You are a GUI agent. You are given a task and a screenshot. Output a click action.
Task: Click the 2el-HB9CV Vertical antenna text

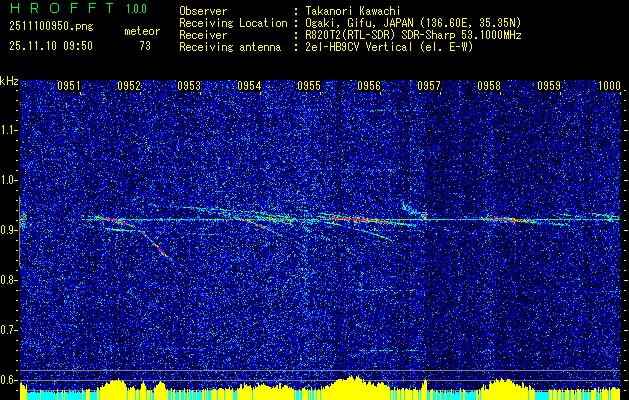pos(388,47)
